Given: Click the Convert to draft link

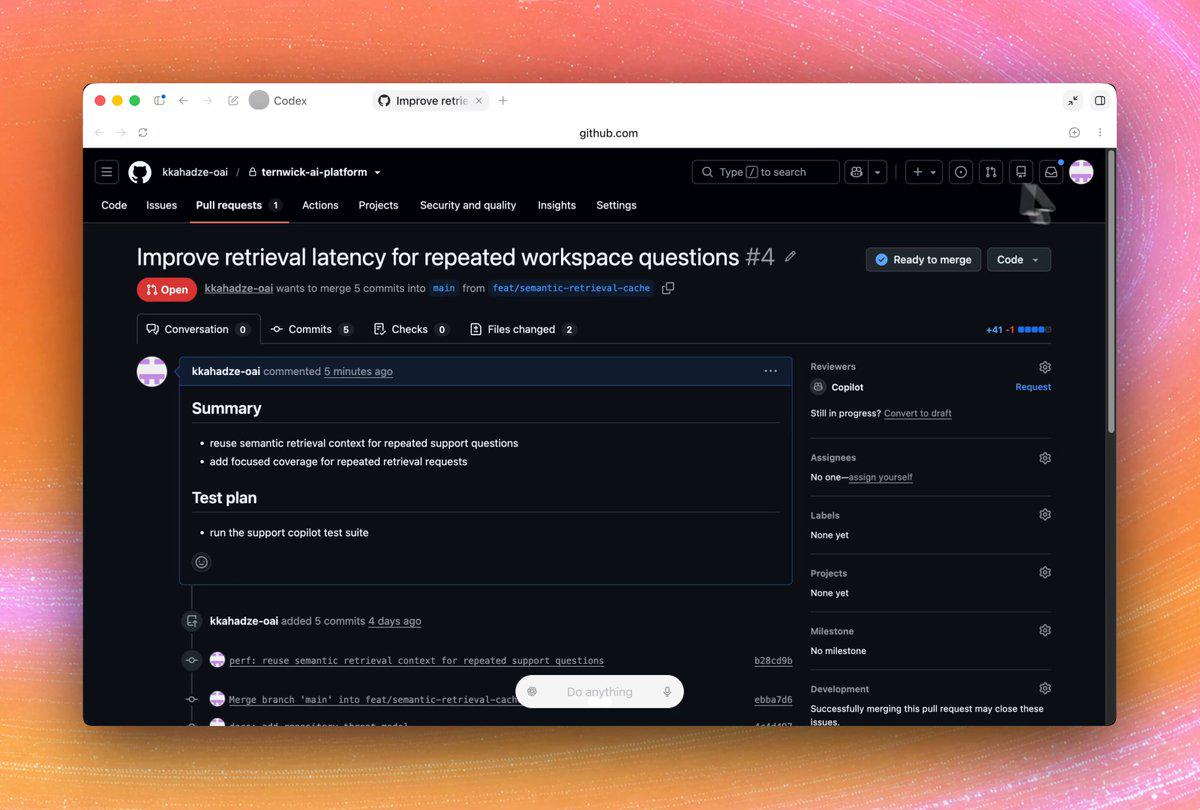Looking at the screenshot, I should pos(918,413).
